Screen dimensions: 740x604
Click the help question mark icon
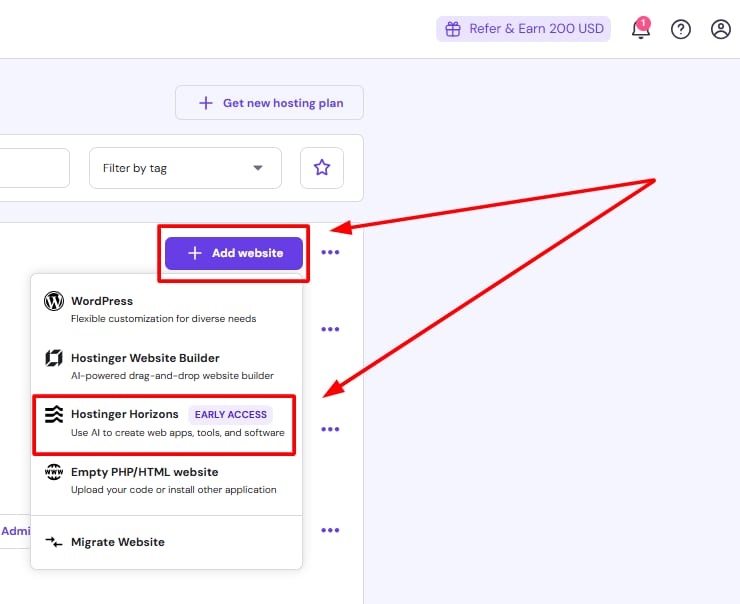pos(681,30)
